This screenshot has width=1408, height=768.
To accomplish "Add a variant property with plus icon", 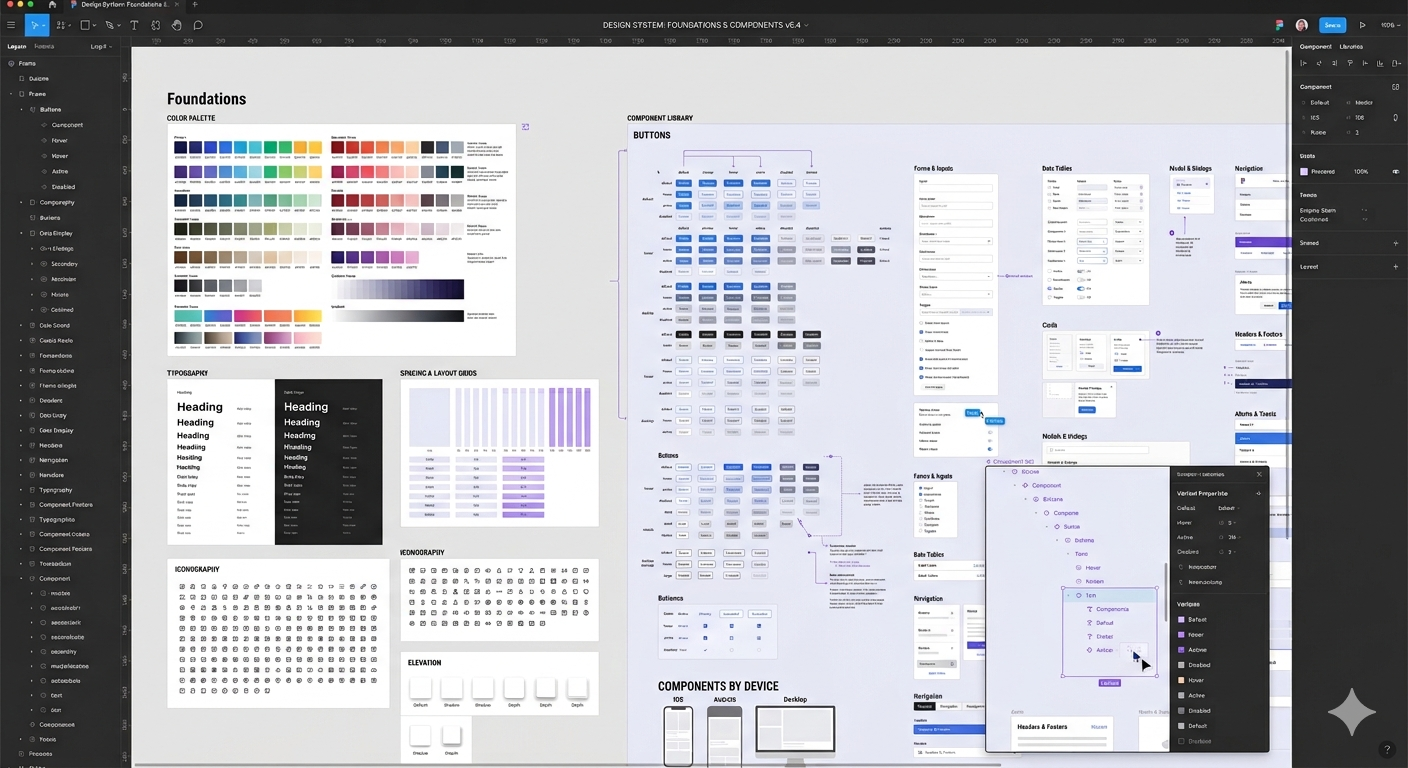I will point(1258,493).
